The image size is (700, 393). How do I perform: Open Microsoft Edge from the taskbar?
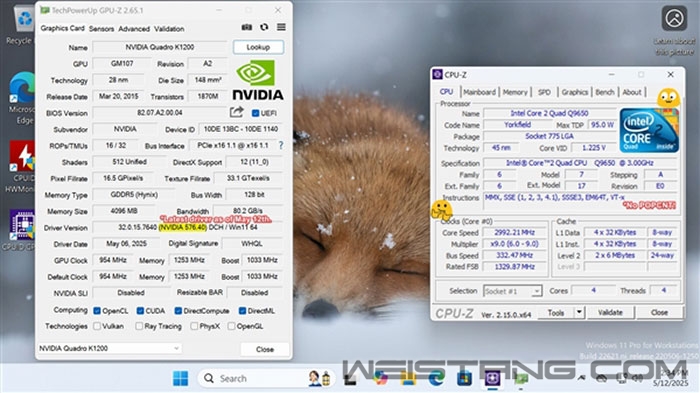(437, 379)
